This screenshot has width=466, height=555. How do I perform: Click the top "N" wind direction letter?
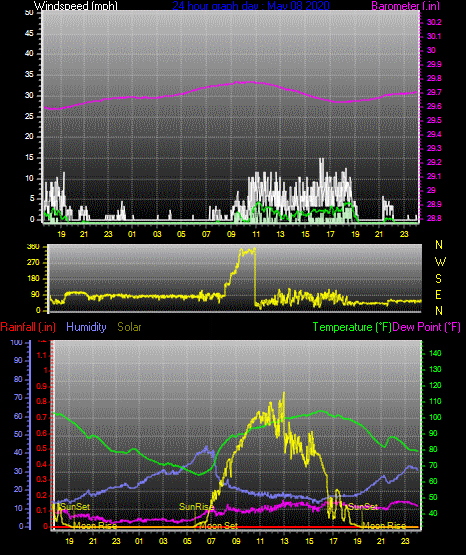point(439,245)
